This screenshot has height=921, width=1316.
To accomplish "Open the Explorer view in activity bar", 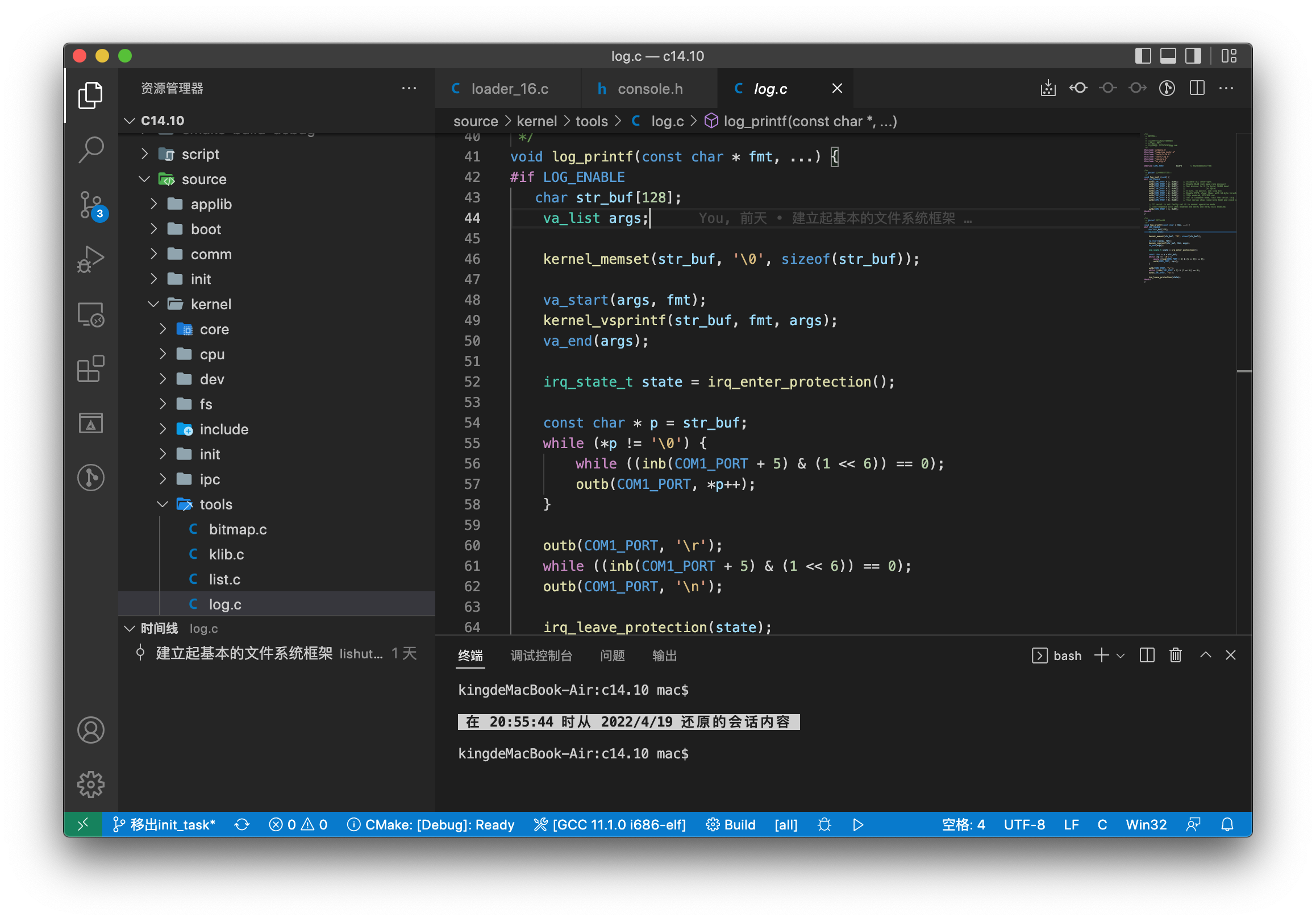I will click(x=90, y=95).
